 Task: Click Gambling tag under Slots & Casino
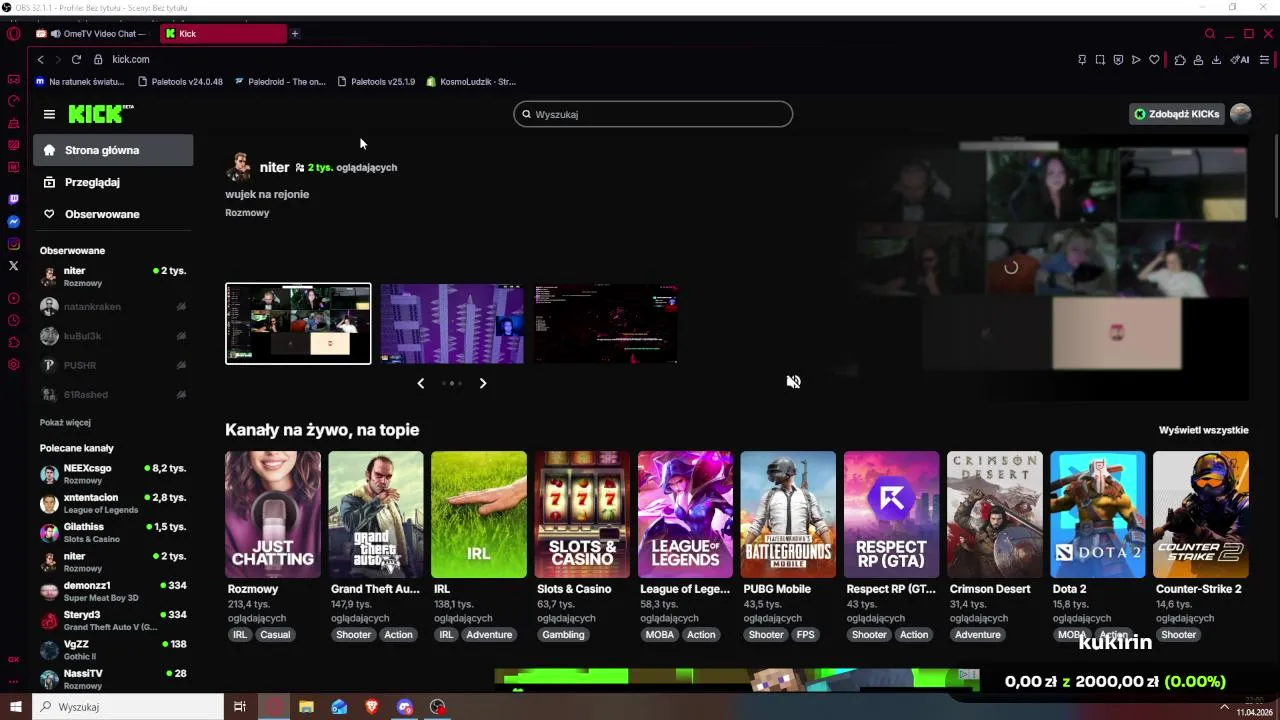point(563,634)
